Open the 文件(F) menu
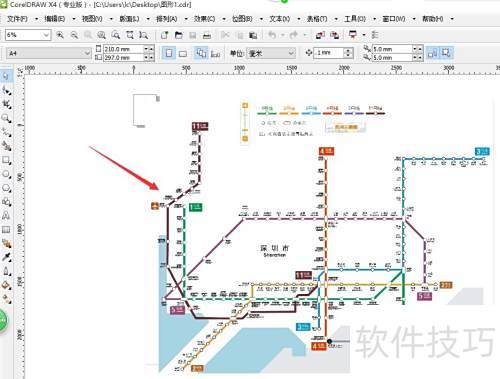 17,19
